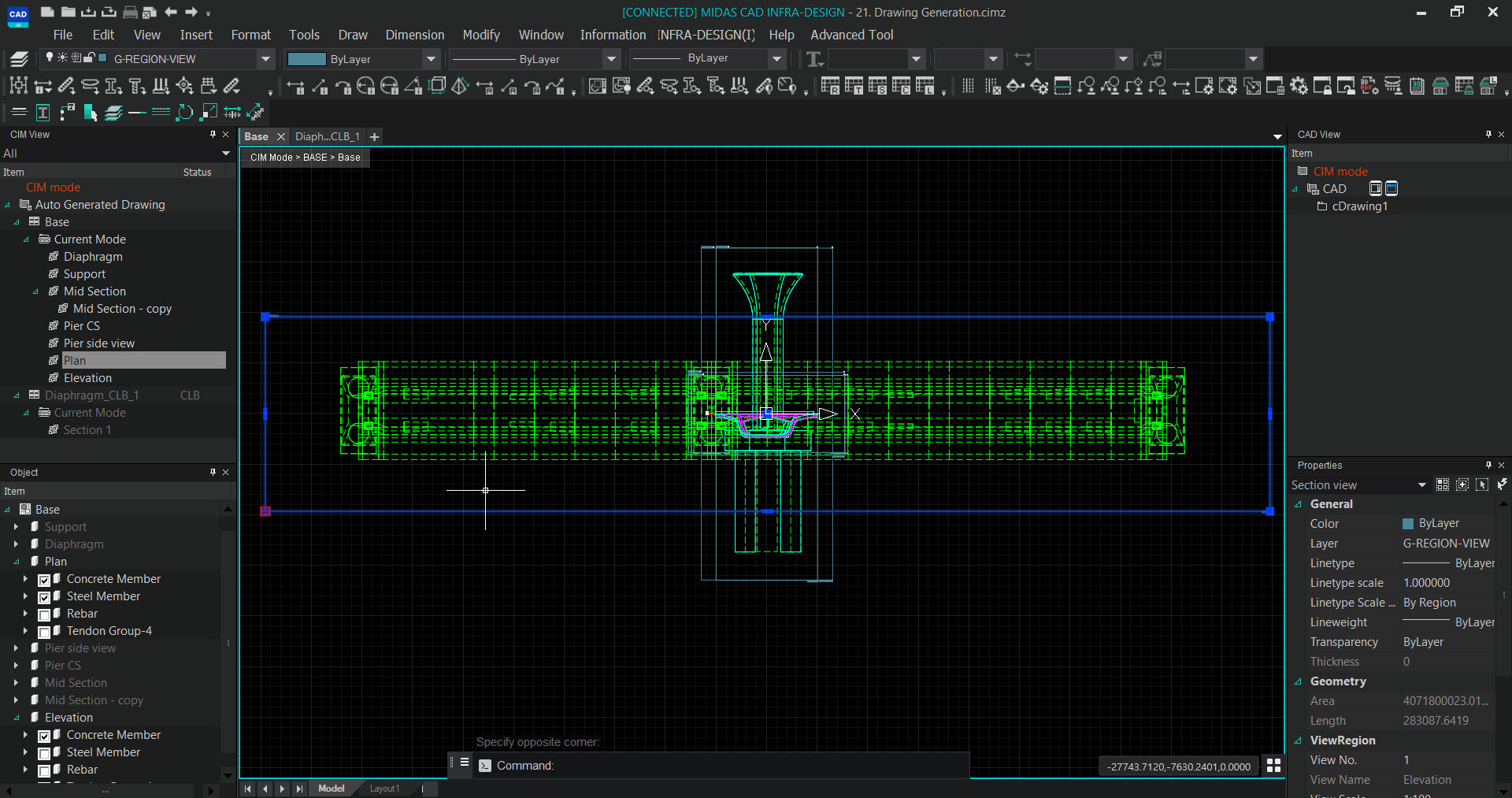Click the text frame 'I' icon in bottom toolbar
Screen dimensions: 1512x798
coord(43,113)
